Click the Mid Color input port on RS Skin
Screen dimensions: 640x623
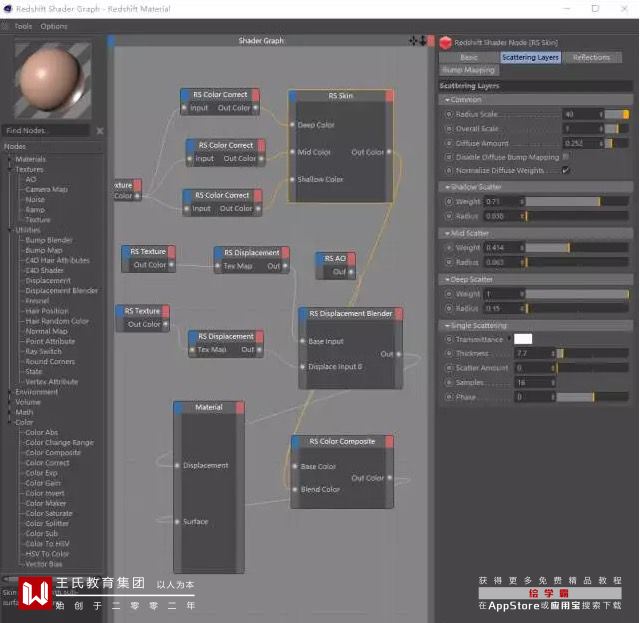coord(292,152)
